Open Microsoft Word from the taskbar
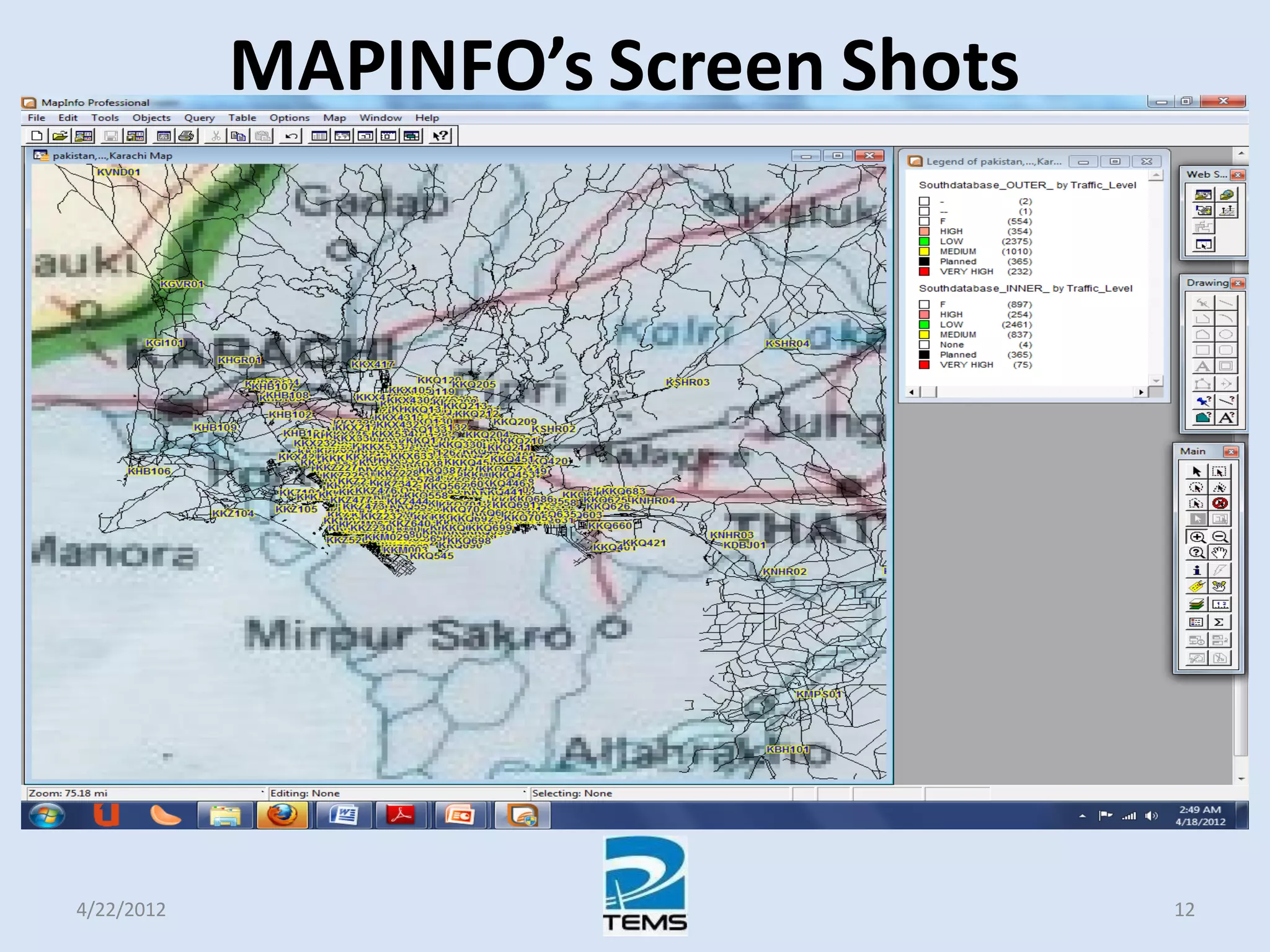The height and width of the screenshot is (952, 1270). click(343, 816)
